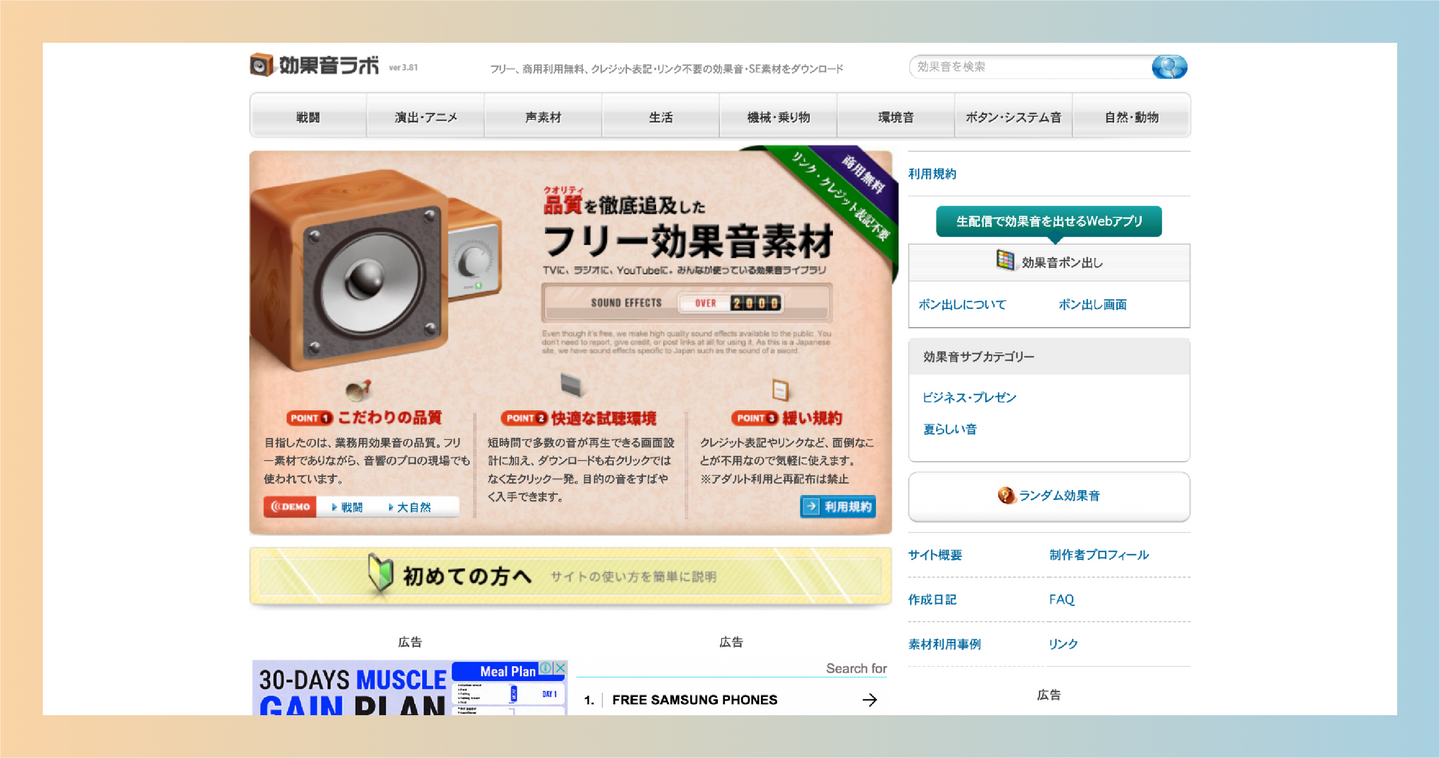Click the arrow icon in the blue 利用規約 button
Viewport: 1440px width, 758px height.
point(811,506)
